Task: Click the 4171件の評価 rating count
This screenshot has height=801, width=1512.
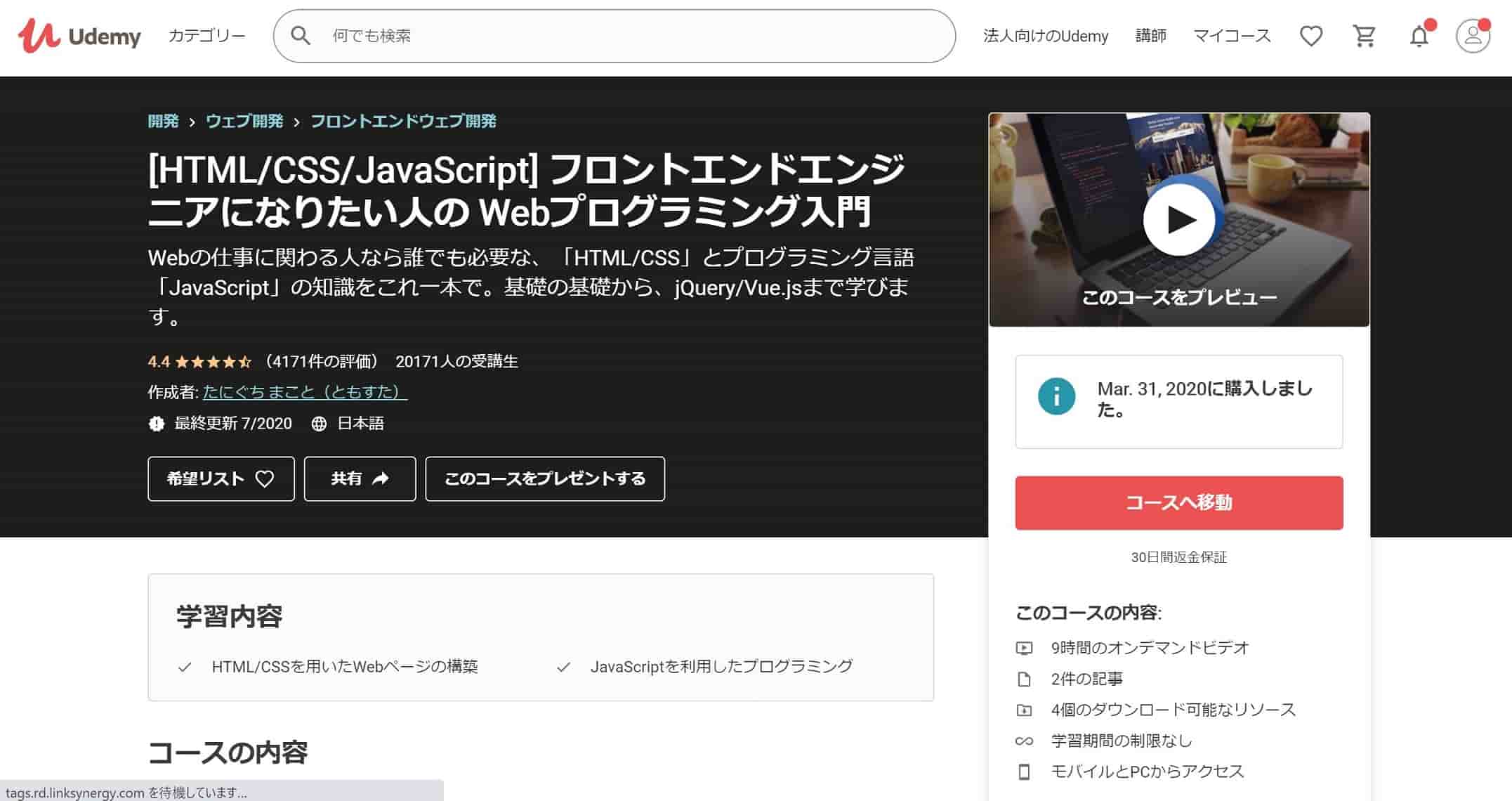Action: (322, 362)
